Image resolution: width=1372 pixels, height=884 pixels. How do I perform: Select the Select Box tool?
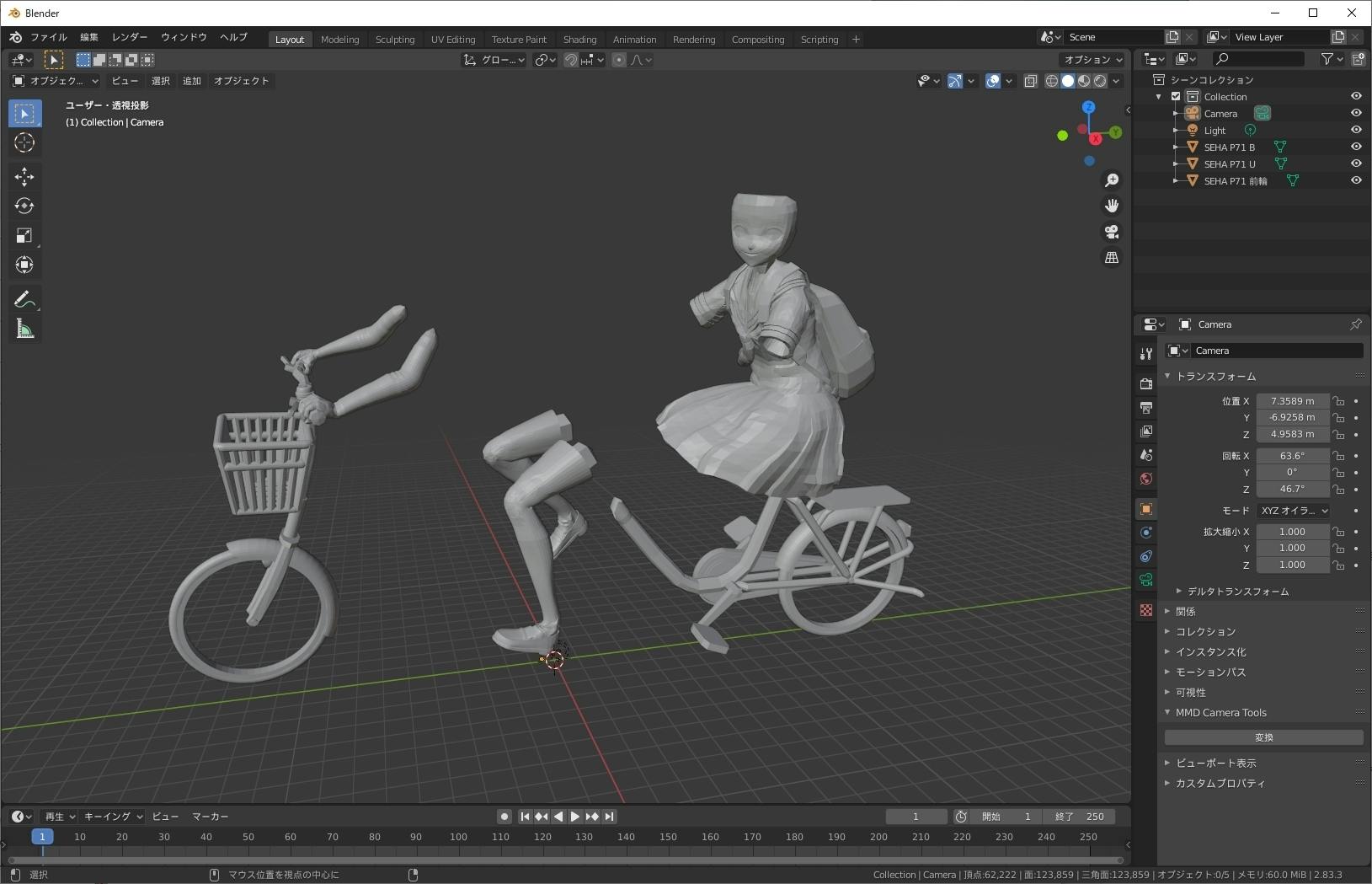(x=24, y=114)
